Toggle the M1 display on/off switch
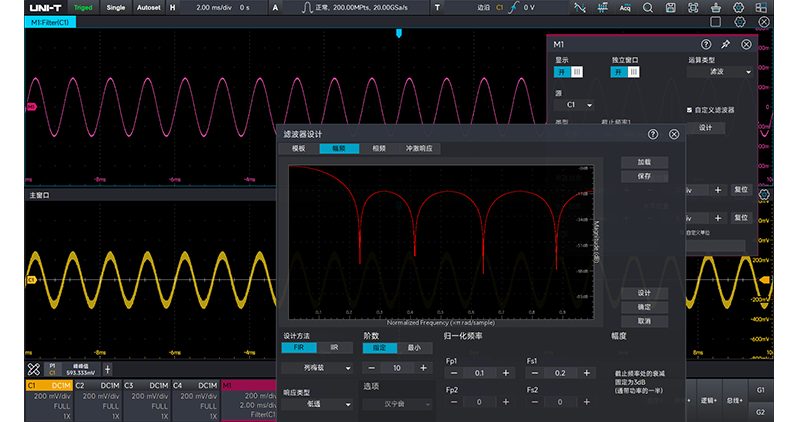The width and height of the screenshot is (800, 422). [568, 72]
